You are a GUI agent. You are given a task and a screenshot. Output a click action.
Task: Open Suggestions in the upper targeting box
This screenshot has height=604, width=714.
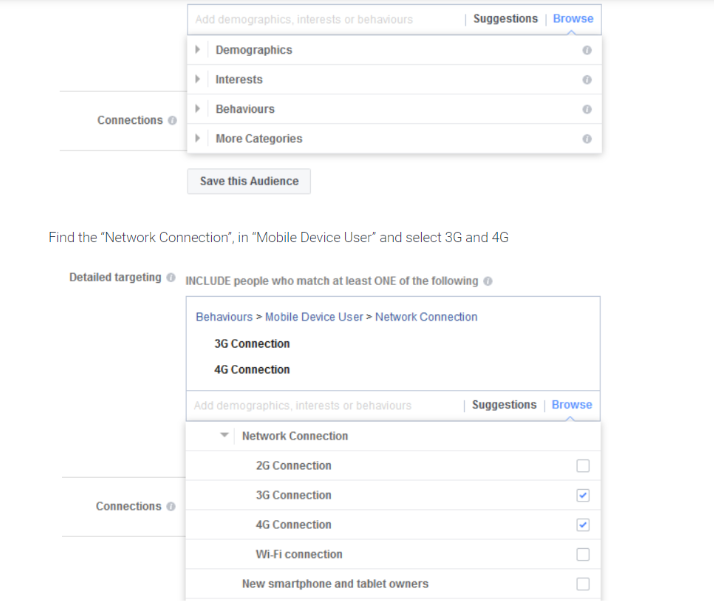pos(505,19)
